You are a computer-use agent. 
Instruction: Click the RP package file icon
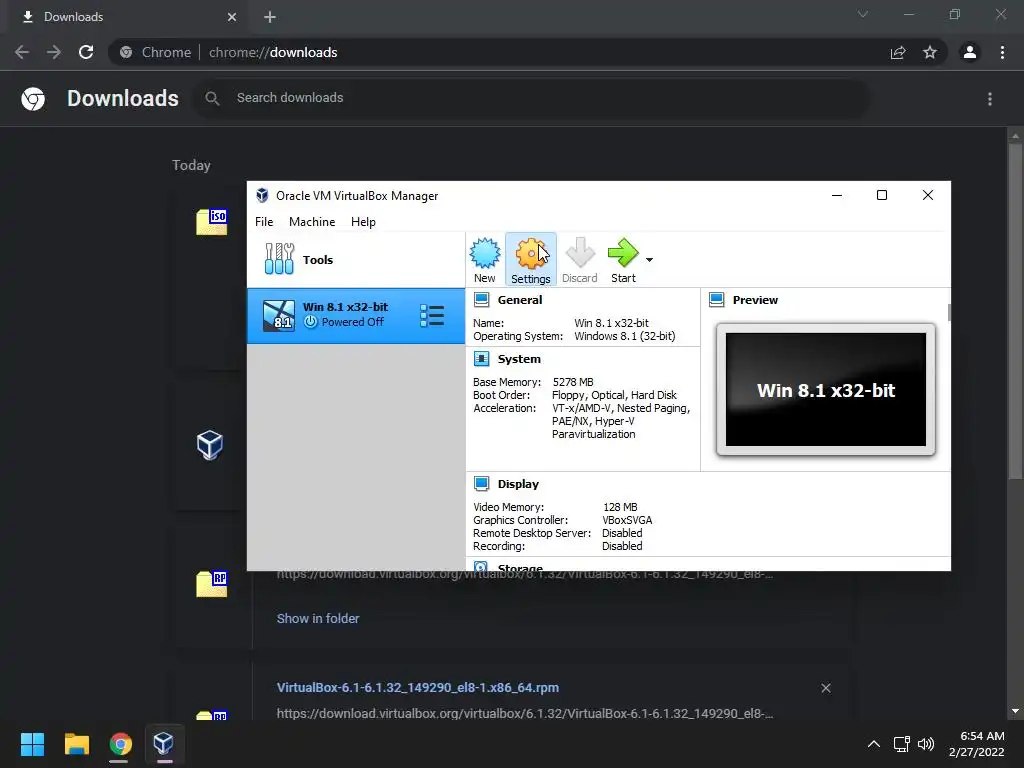pos(212,583)
